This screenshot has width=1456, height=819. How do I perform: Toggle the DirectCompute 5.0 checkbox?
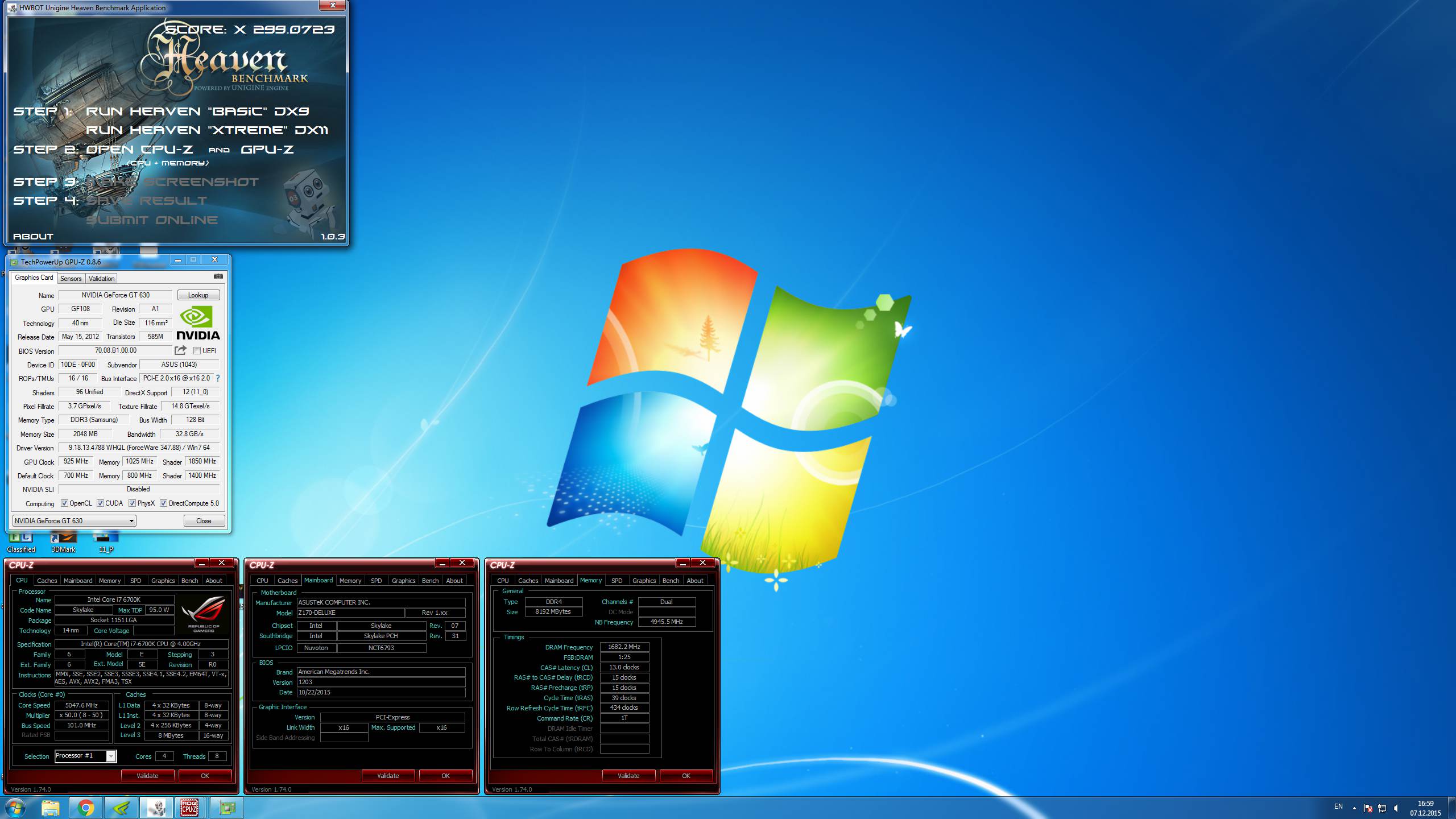pyautogui.click(x=163, y=503)
